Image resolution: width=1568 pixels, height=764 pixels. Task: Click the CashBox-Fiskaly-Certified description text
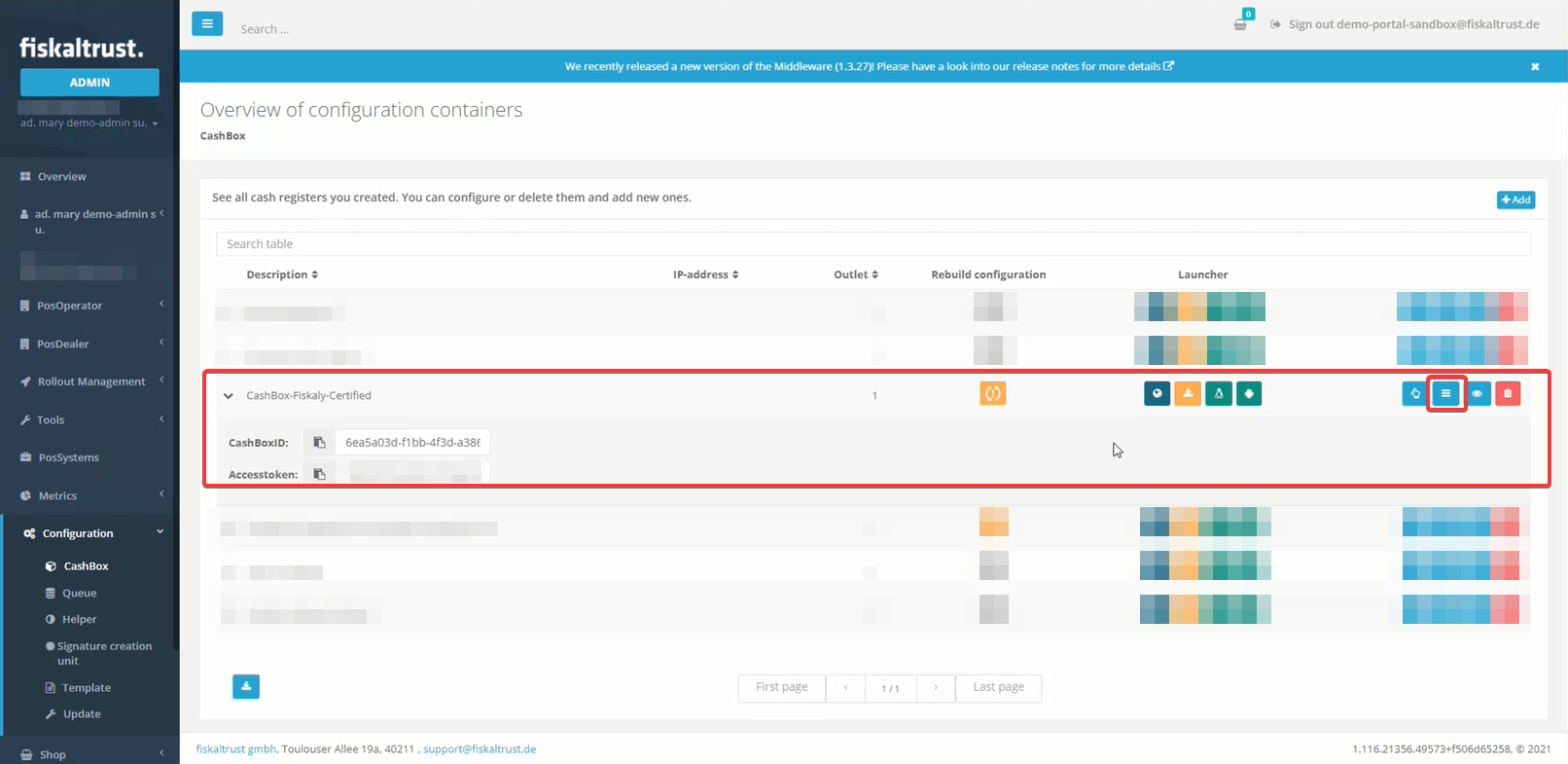coord(308,396)
